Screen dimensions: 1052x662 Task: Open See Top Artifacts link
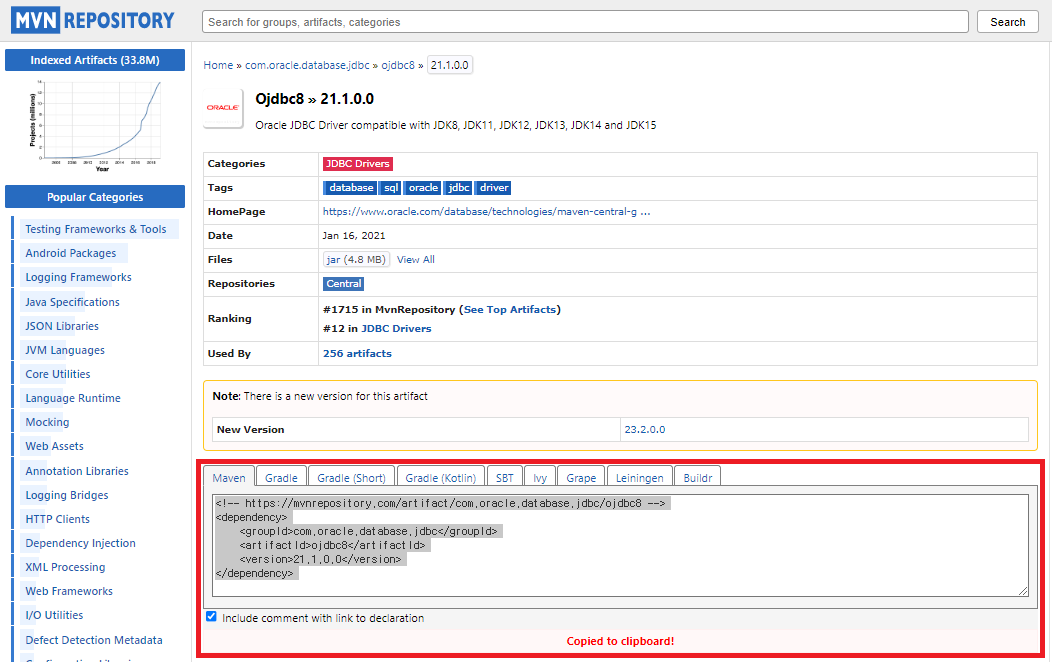pos(510,309)
